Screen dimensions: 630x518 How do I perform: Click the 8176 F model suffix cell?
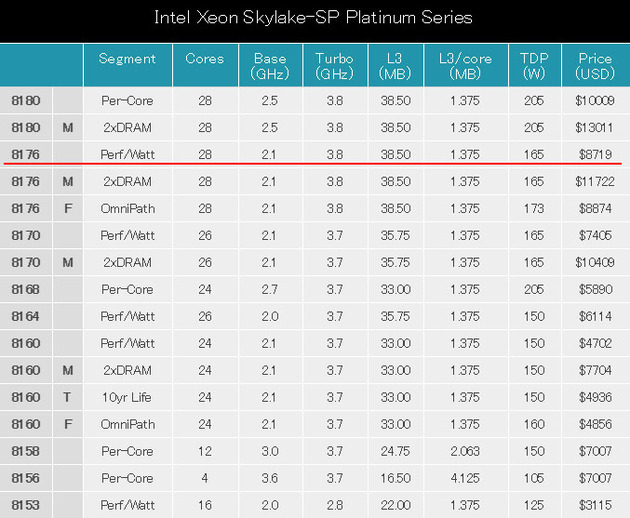(x=68, y=209)
